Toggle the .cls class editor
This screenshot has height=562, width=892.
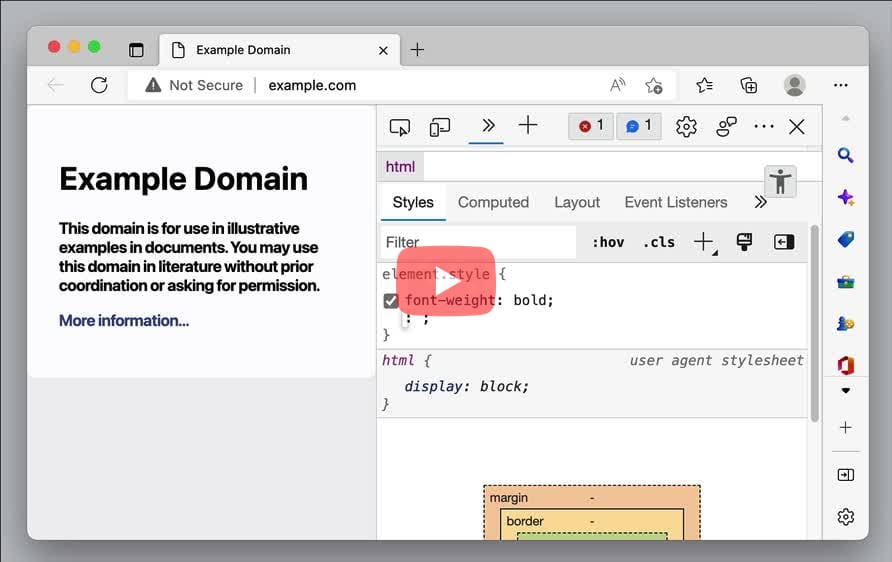[x=659, y=242]
